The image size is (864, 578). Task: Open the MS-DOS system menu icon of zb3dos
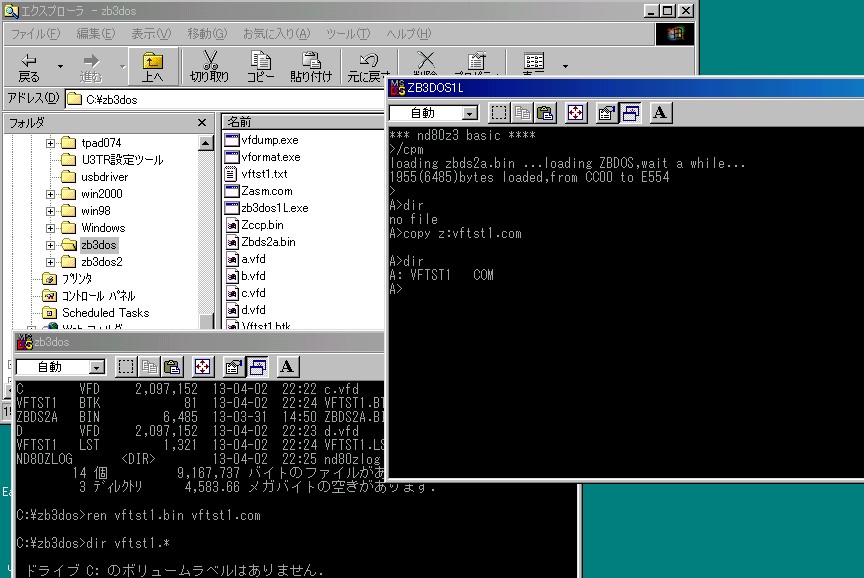click(25, 342)
